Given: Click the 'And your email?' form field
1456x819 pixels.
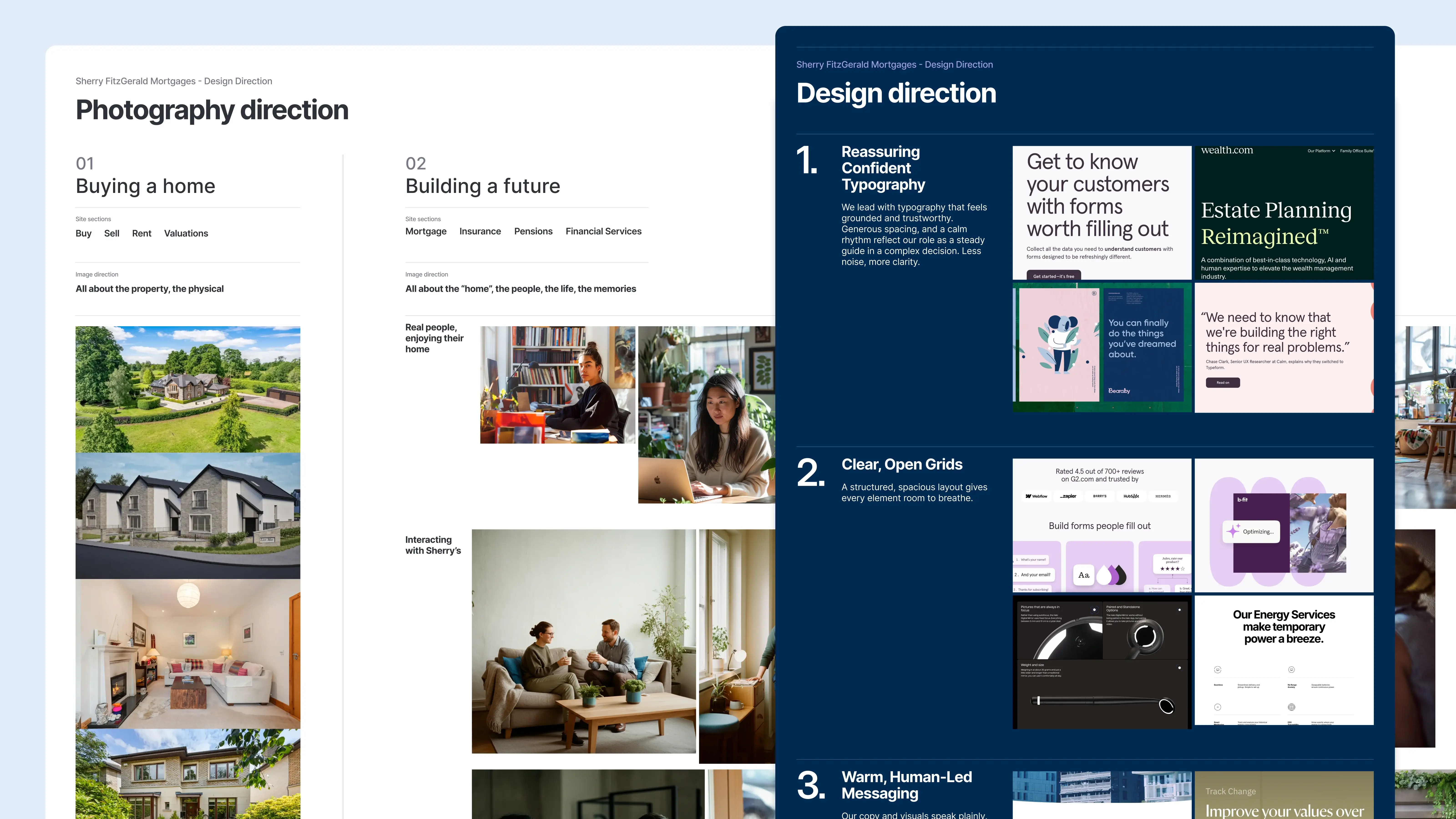Looking at the screenshot, I should tap(1034, 575).
